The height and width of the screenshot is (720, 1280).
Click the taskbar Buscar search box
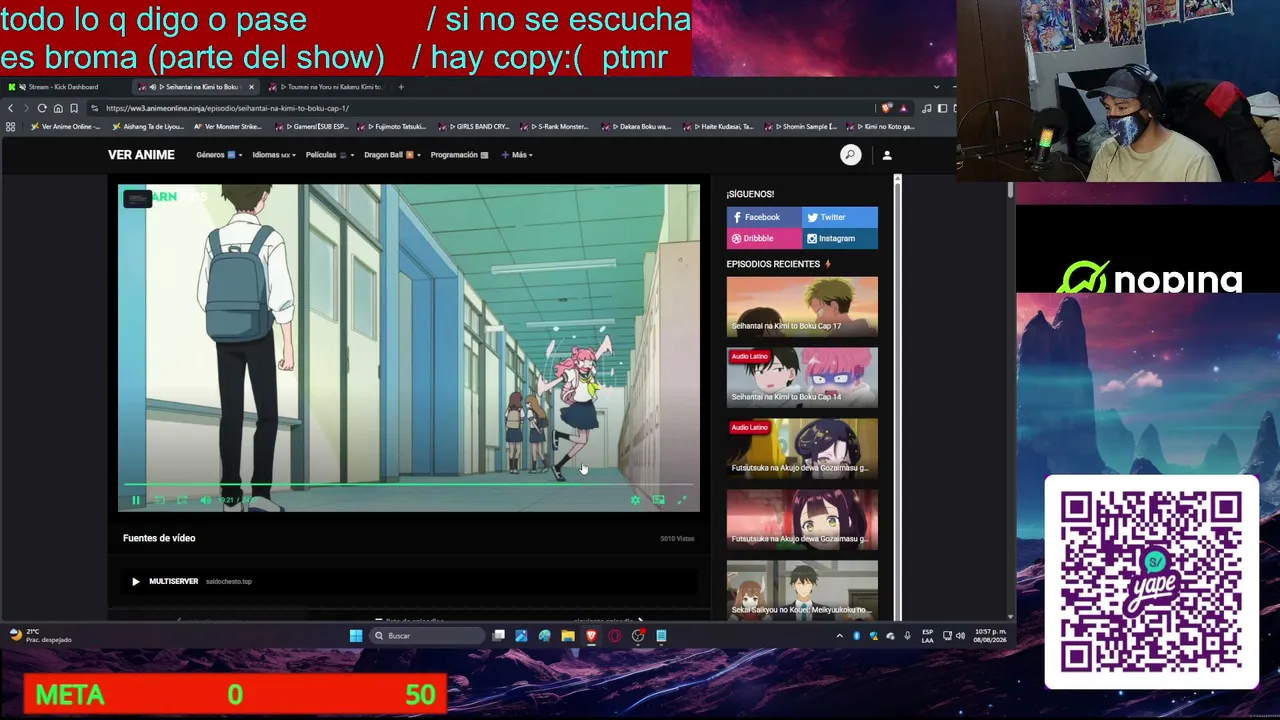tap(427, 636)
